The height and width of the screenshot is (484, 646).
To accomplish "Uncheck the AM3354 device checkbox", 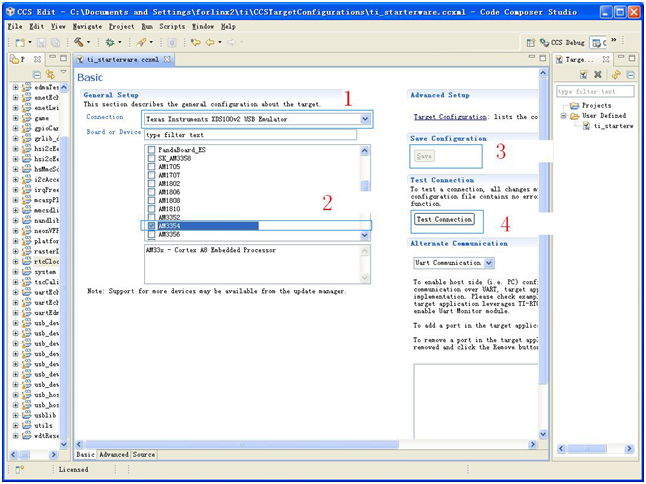I will pos(151,226).
